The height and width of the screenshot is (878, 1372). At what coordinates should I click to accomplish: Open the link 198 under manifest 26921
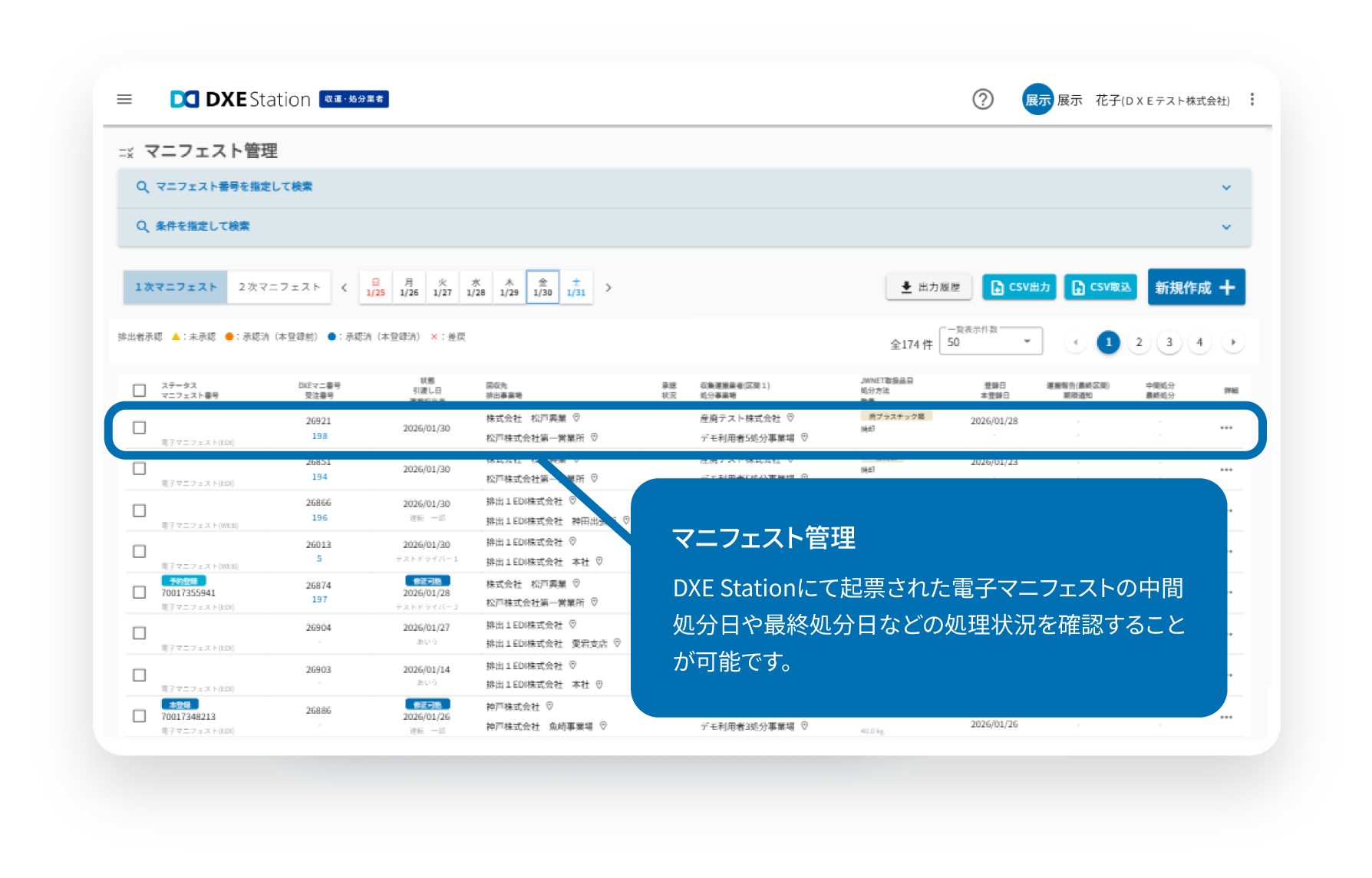pos(320,435)
